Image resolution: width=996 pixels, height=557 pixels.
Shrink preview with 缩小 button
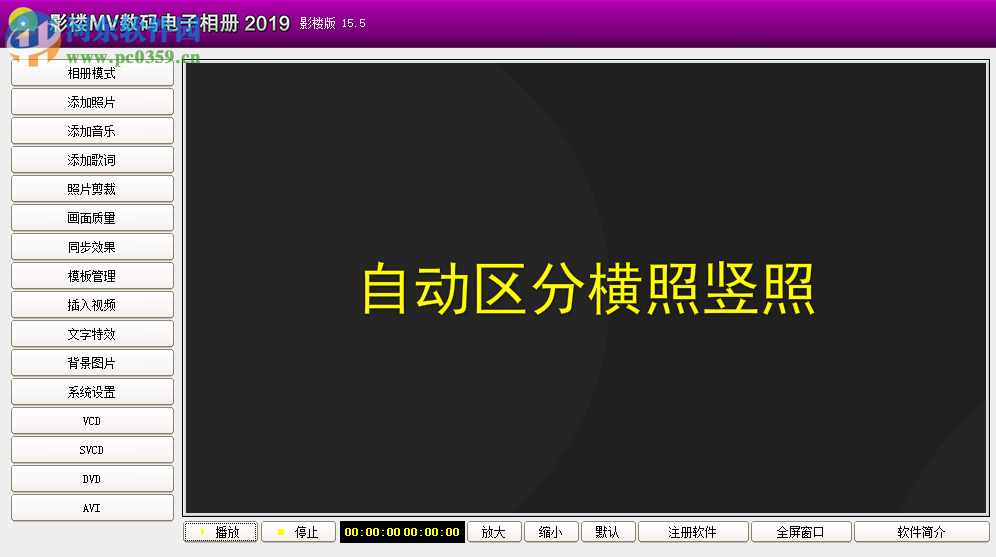coord(551,532)
